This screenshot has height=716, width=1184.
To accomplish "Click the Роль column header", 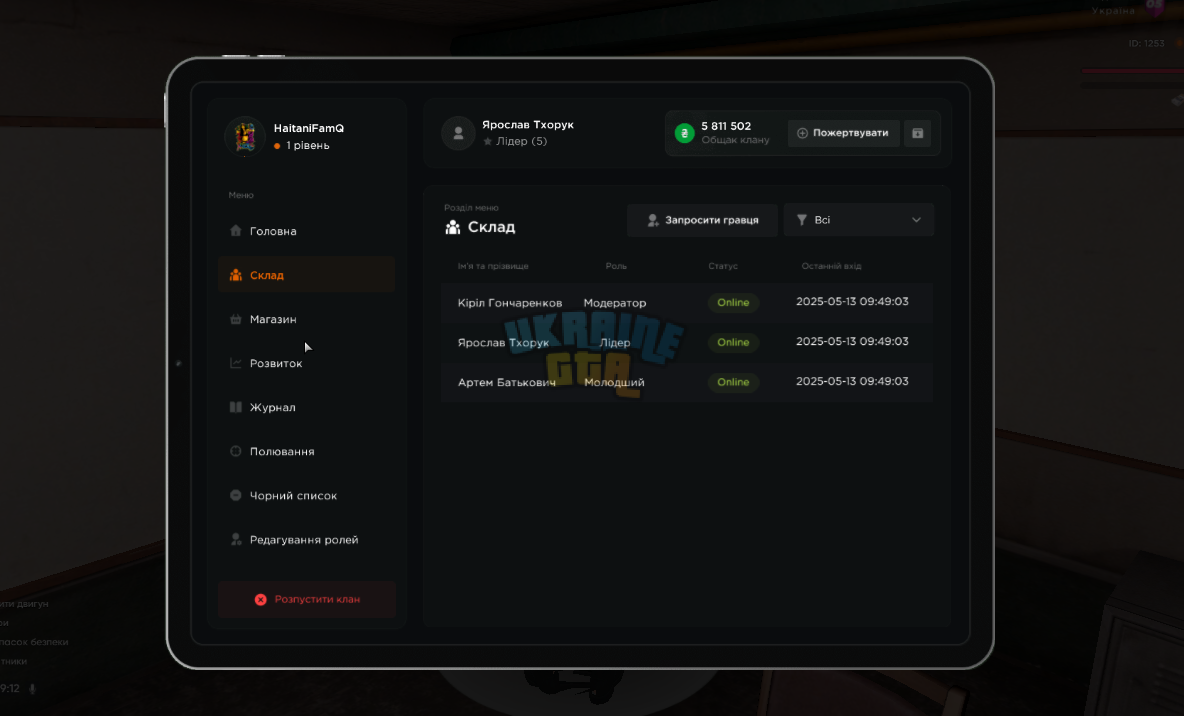I will tap(616, 266).
